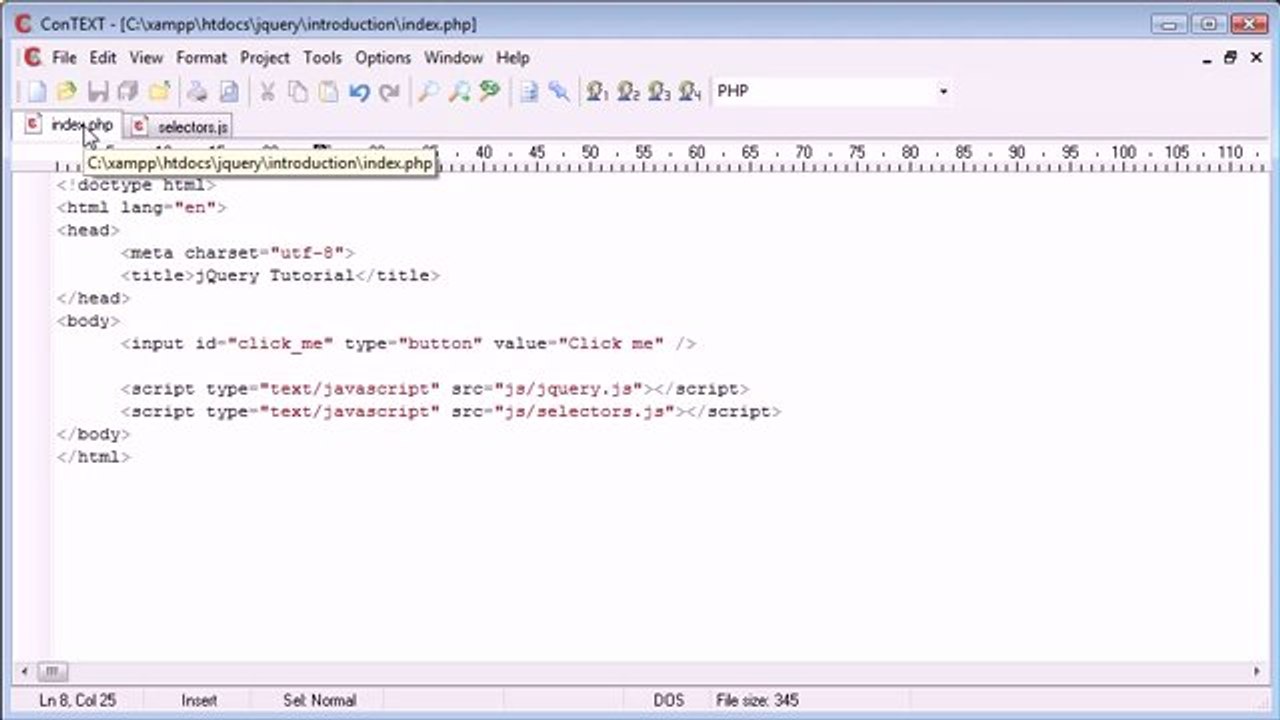Screen dimensions: 1280x720
Task: Click the 'File size: 345' status text
Action: click(757, 700)
